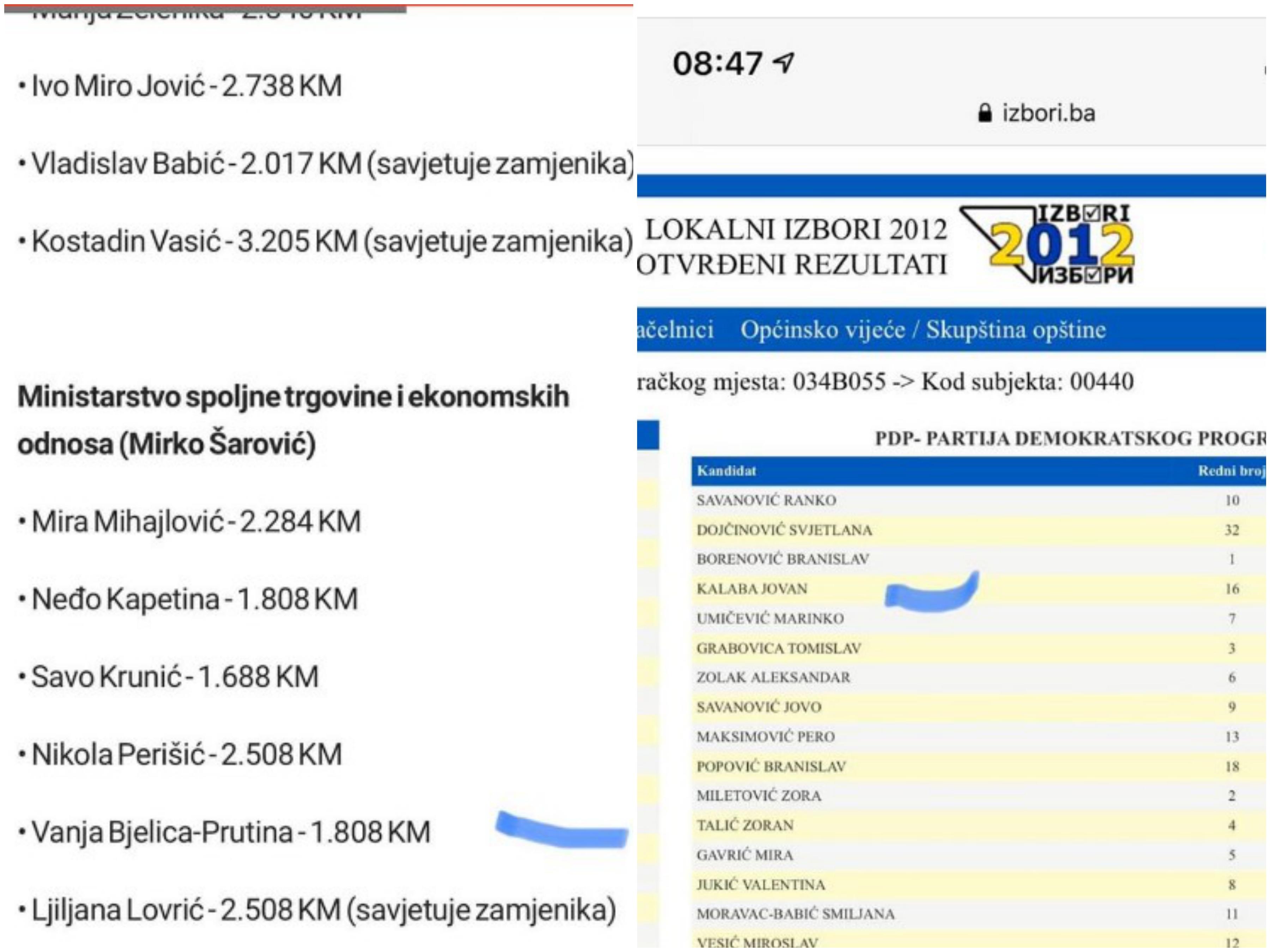The image size is (1270, 952).
Task: Click the Ivo Miro Jović - 2.738 KM entry
Action: [x=181, y=86]
